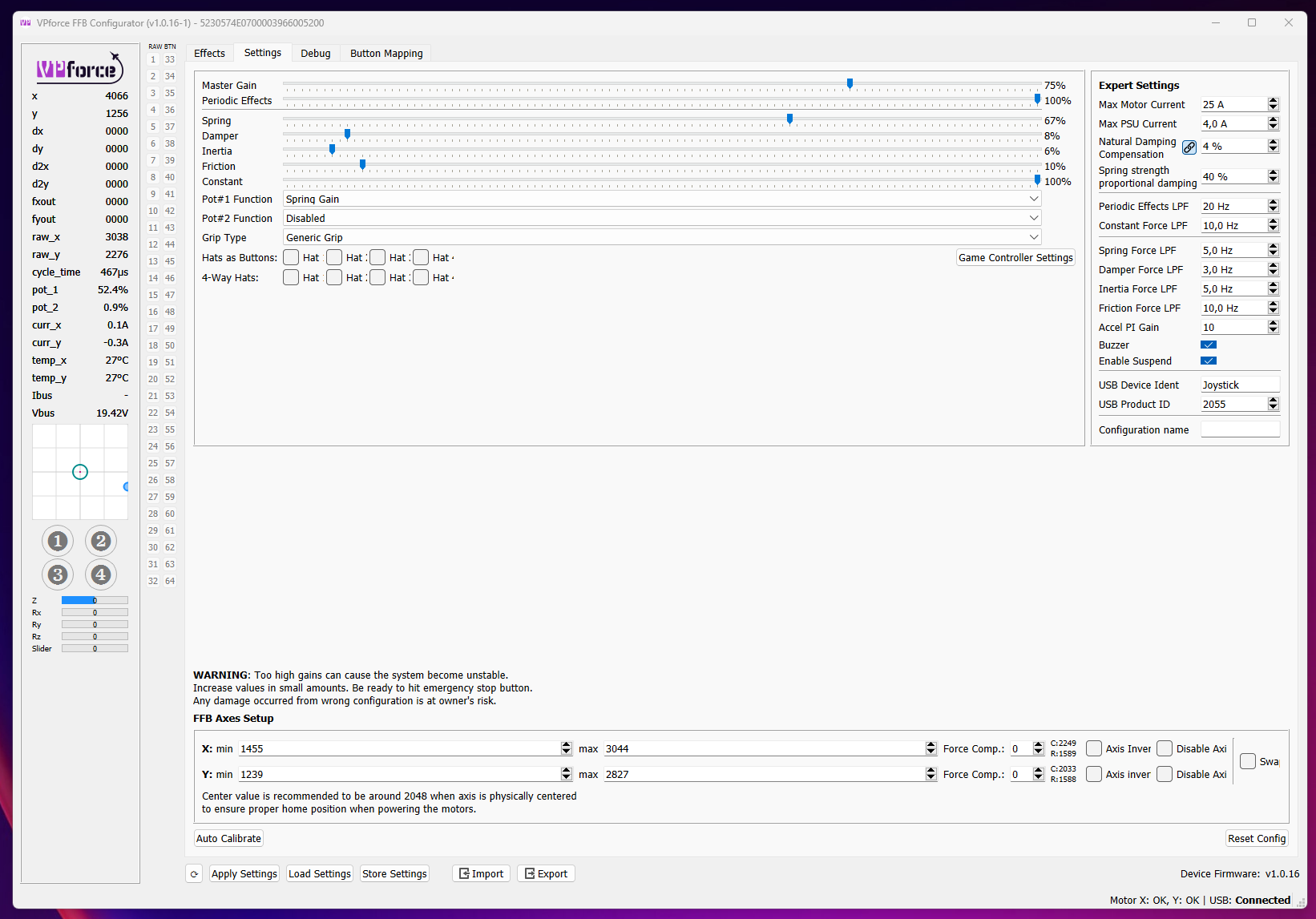Screen dimensions: 1316x919
Task: Switch to the Button Mapping tab
Action: tap(386, 53)
